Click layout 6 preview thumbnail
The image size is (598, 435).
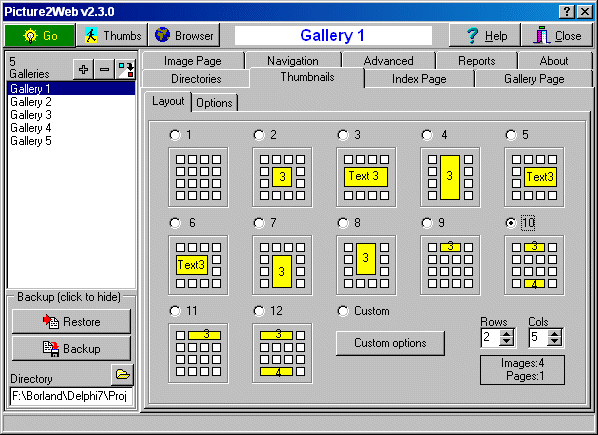click(198, 265)
